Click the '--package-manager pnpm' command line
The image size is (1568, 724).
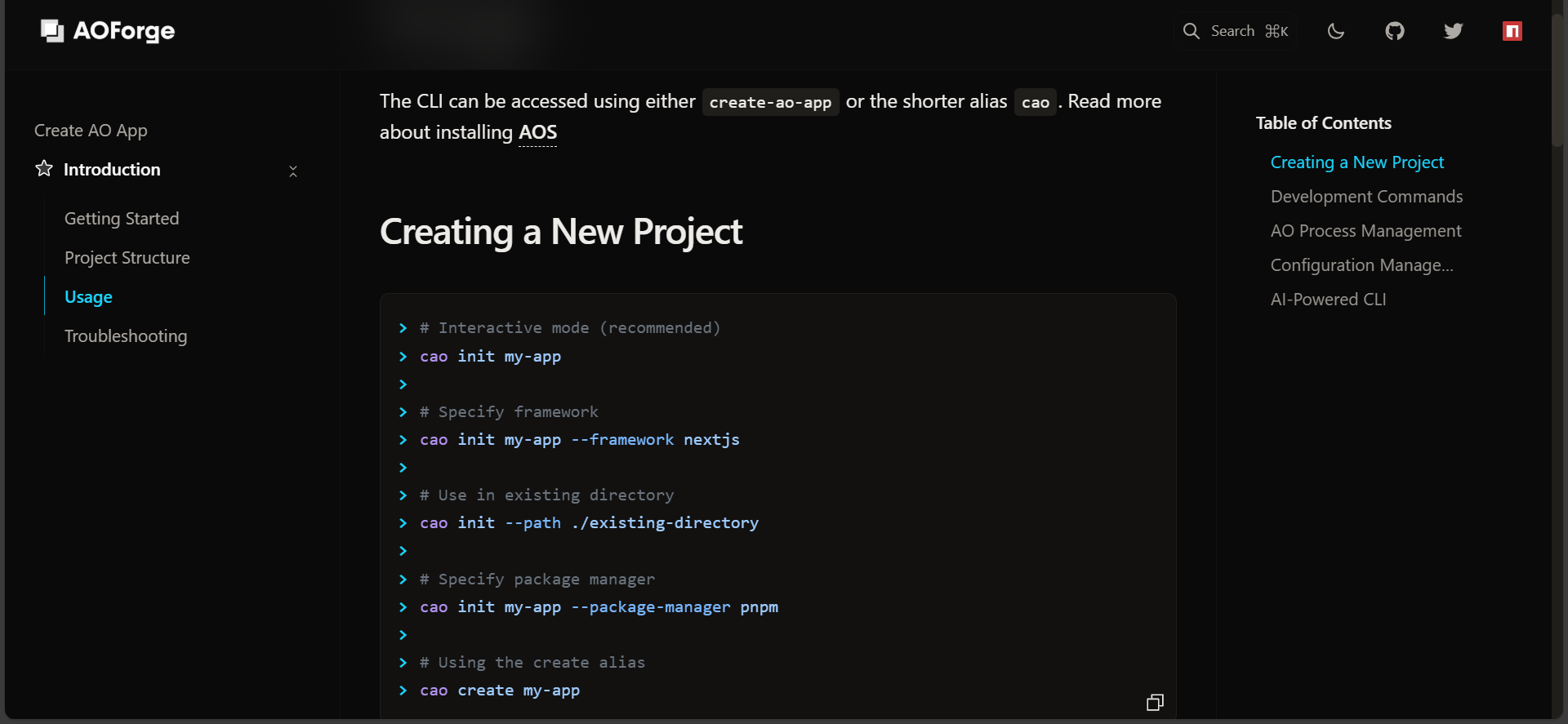click(599, 607)
